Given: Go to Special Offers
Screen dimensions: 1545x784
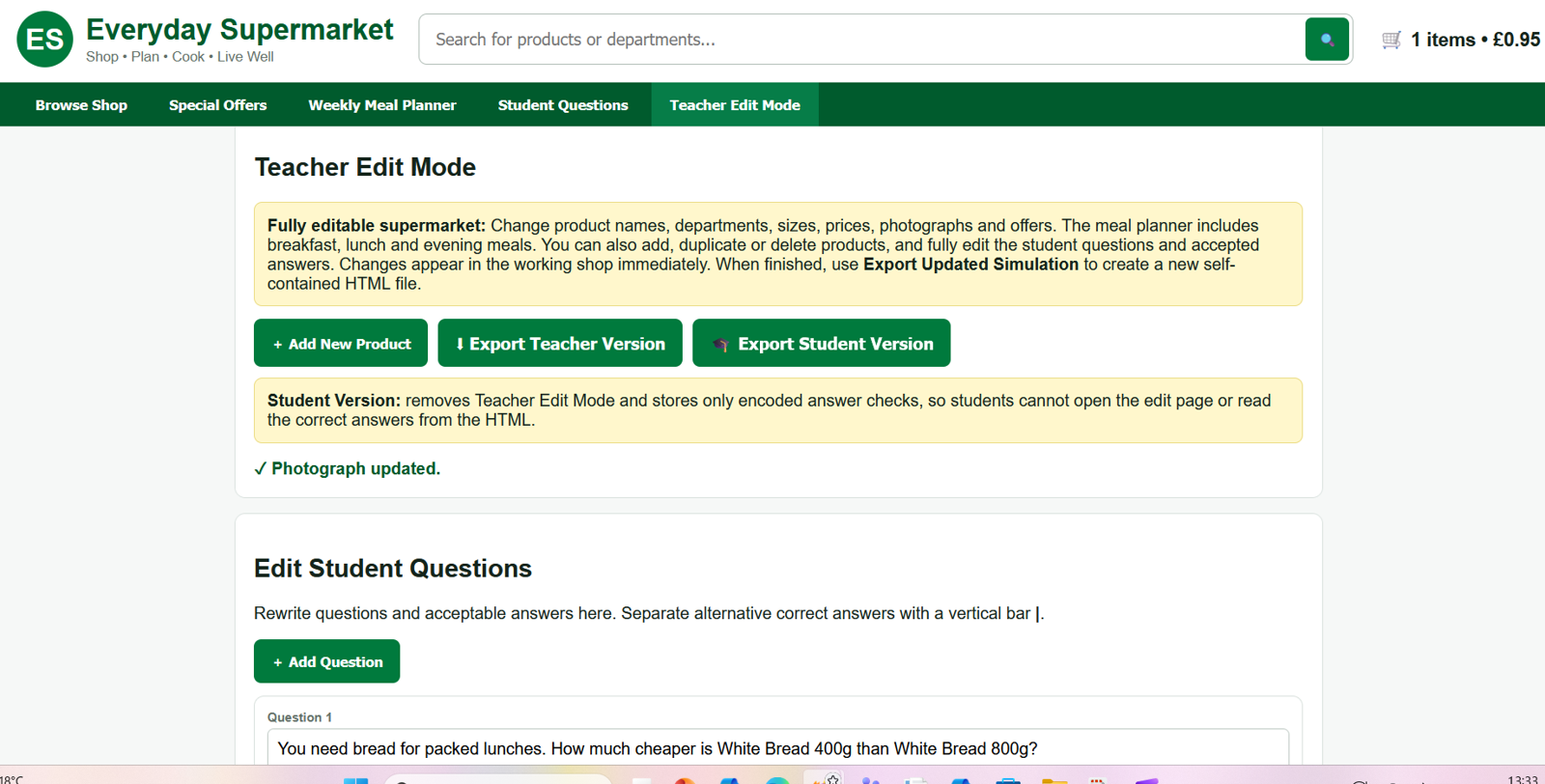Looking at the screenshot, I should coord(217,105).
